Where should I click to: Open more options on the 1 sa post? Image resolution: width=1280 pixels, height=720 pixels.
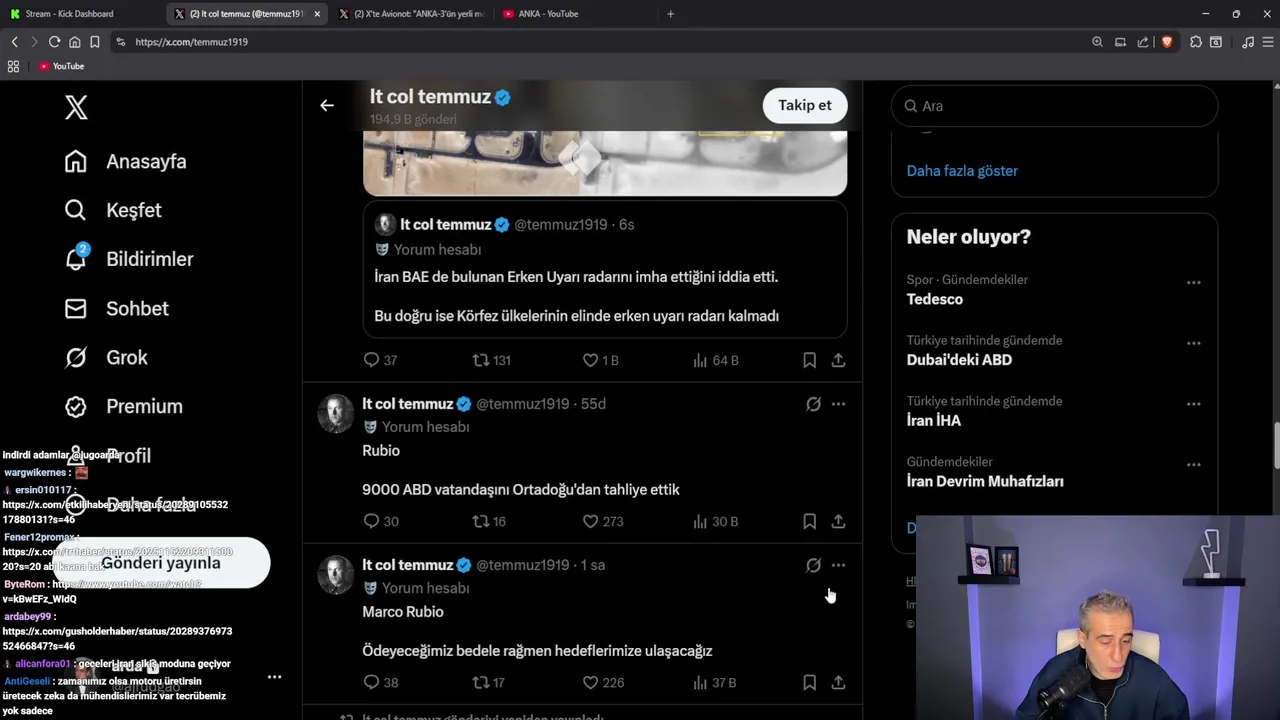point(838,565)
